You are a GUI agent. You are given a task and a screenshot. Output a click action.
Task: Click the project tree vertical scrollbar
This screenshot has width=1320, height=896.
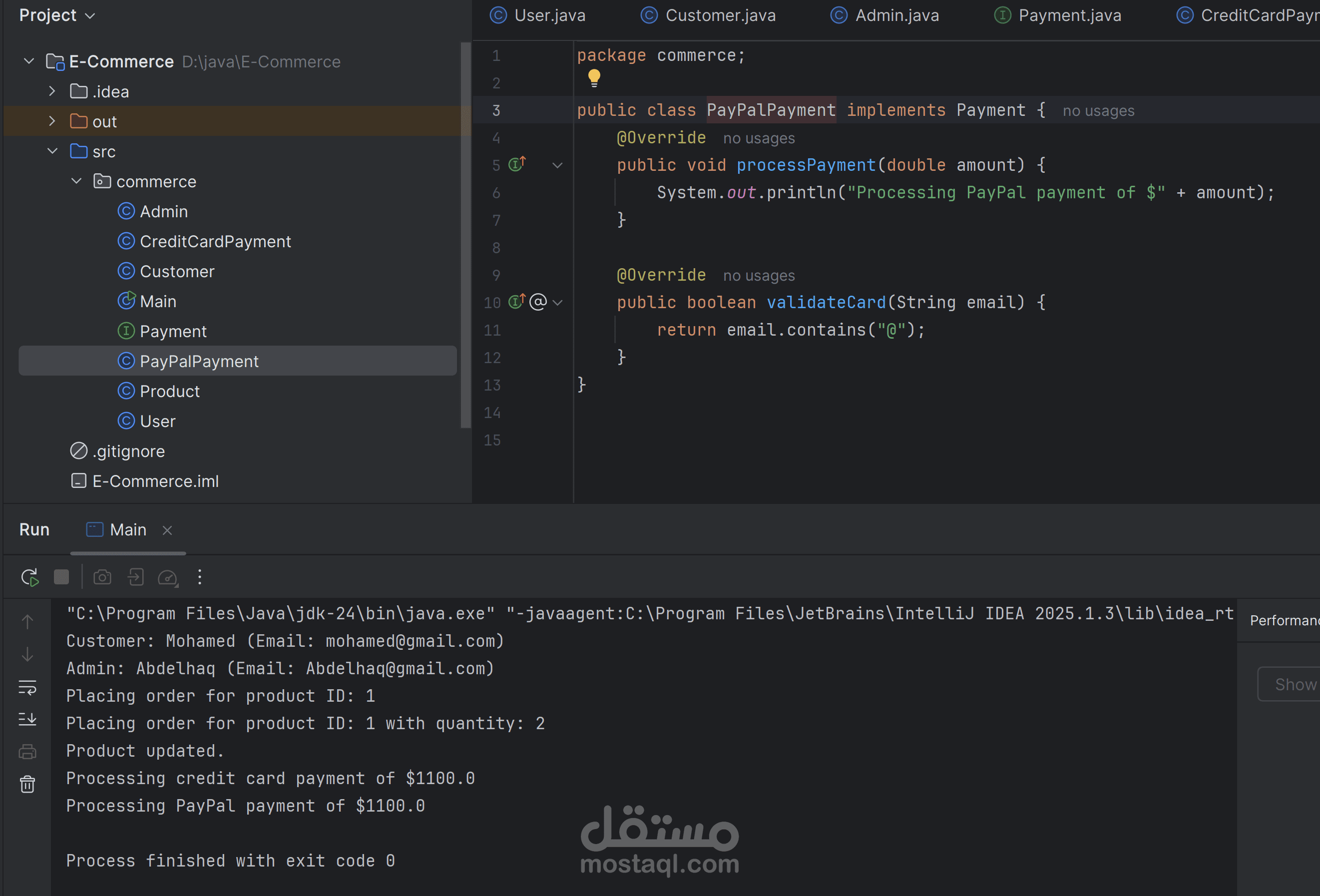pyautogui.click(x=466, y=234)
